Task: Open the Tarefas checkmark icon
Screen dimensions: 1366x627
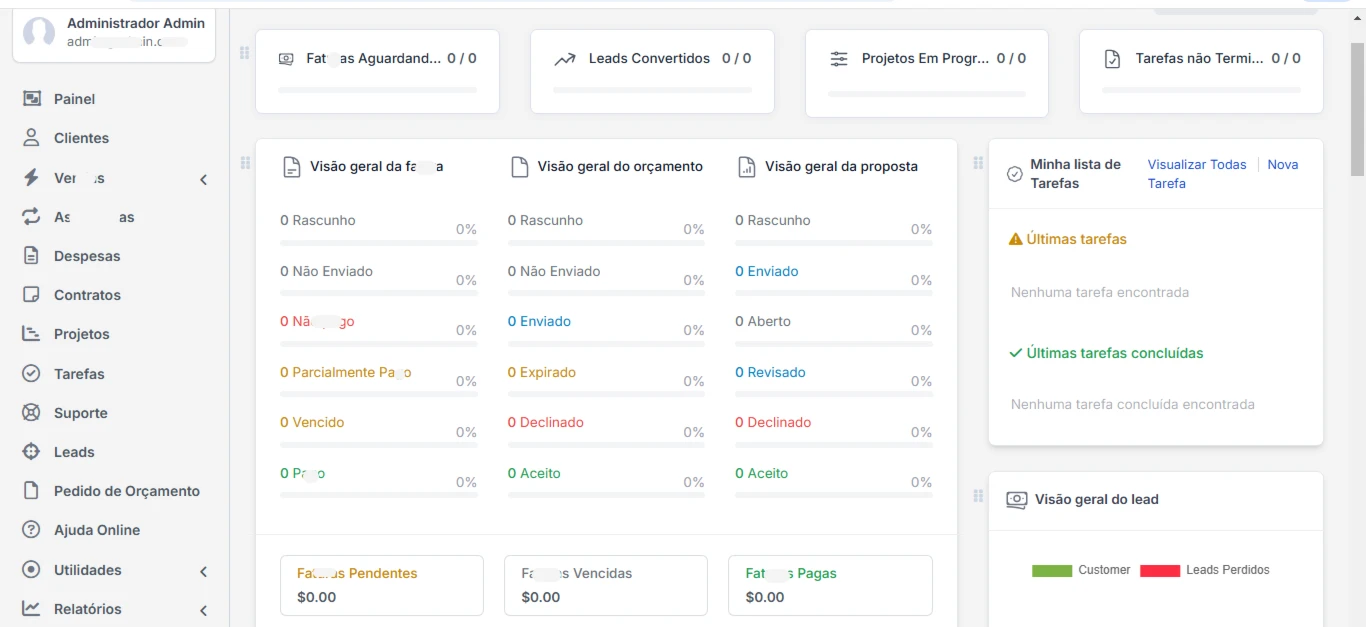Action: tap(32, 374)
